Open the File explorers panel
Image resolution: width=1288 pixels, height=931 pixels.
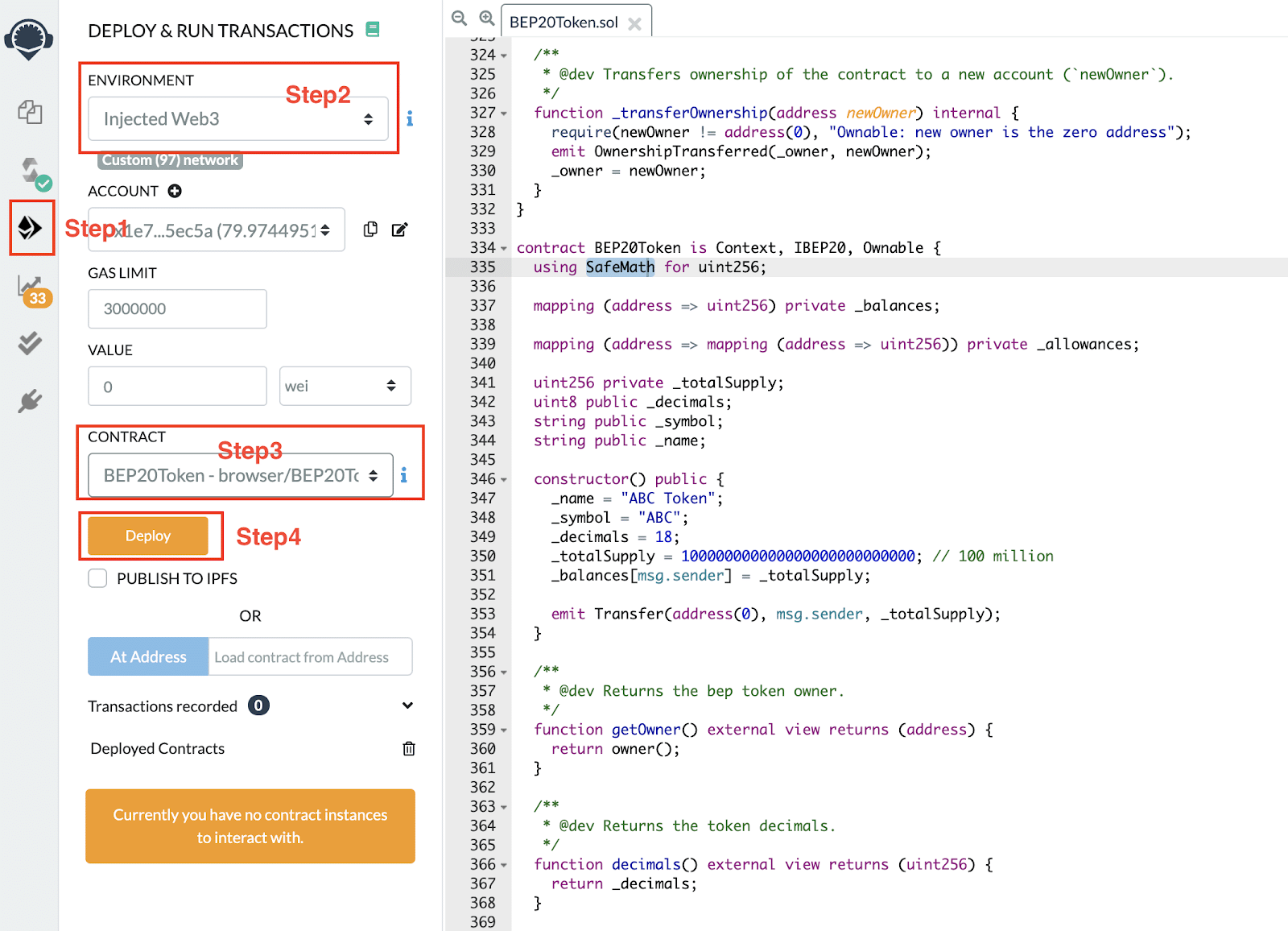pos(30,113)
